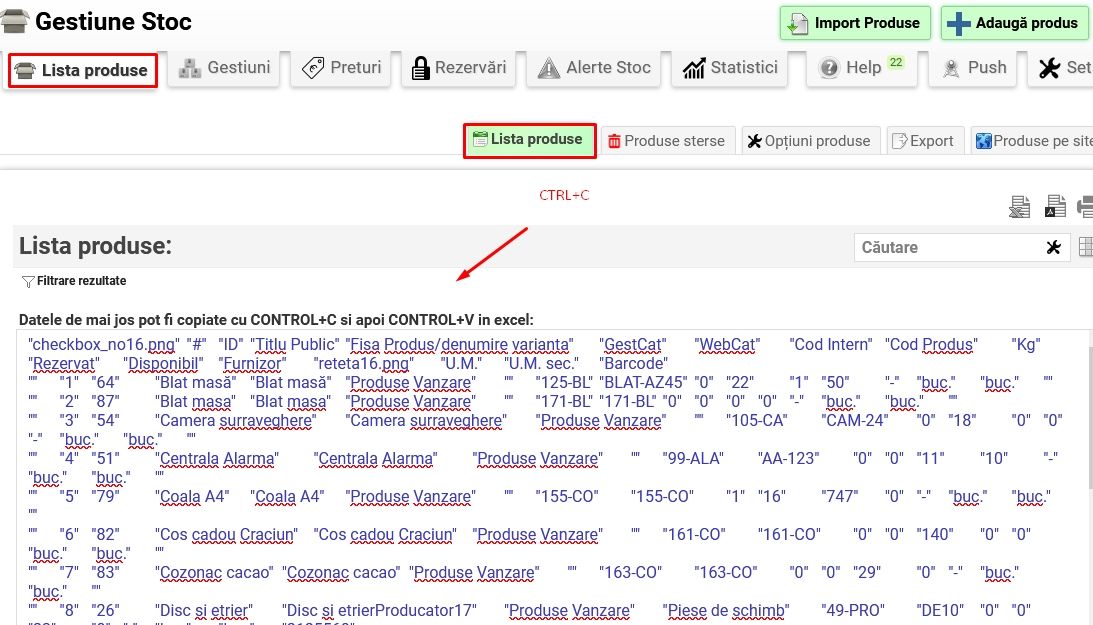Screen dimensions: 1093x625
Task: Click the Adaugă produs button
Action: coord(1016,23)
